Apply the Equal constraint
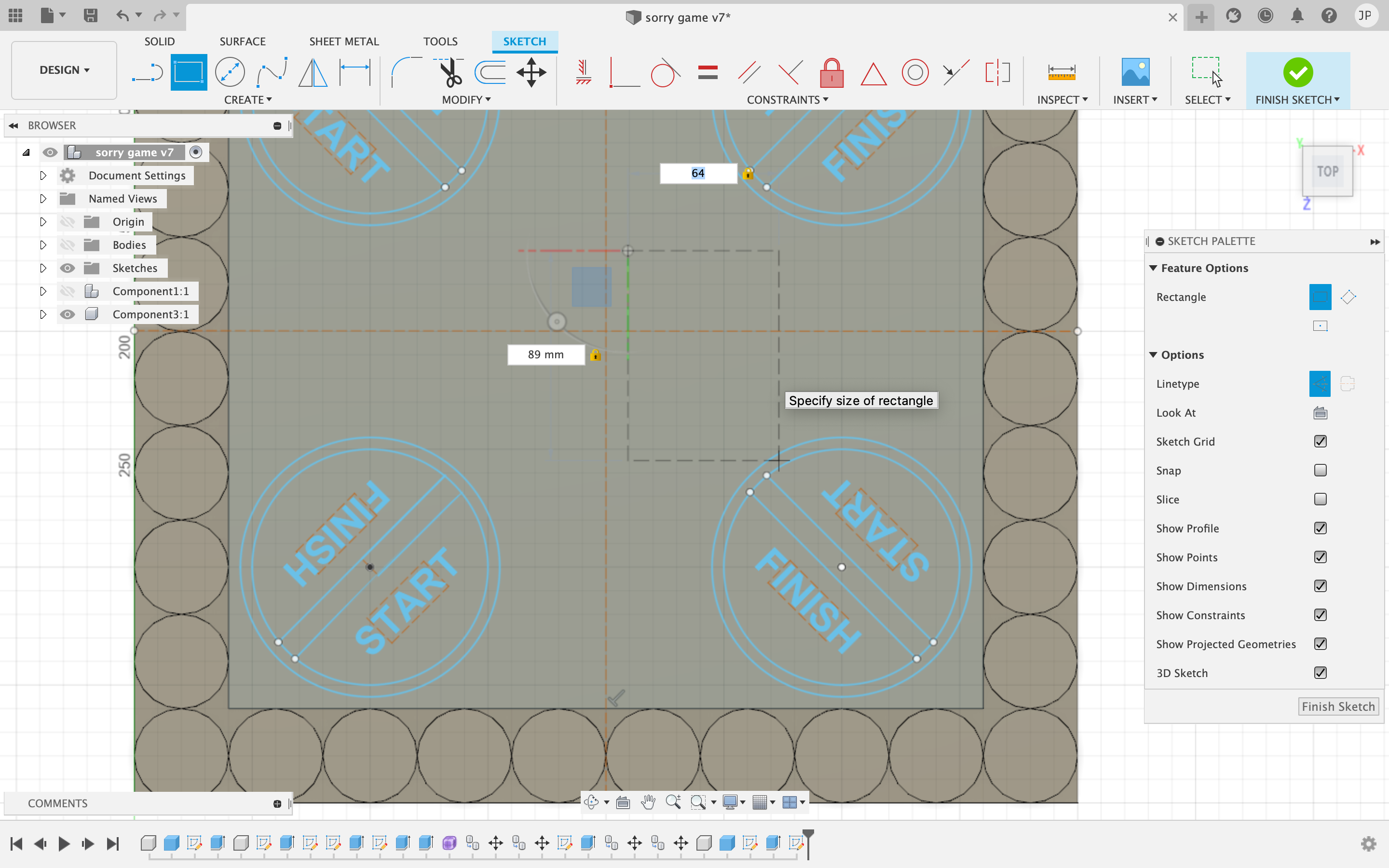1389x868 pixels. pos(708,73)
